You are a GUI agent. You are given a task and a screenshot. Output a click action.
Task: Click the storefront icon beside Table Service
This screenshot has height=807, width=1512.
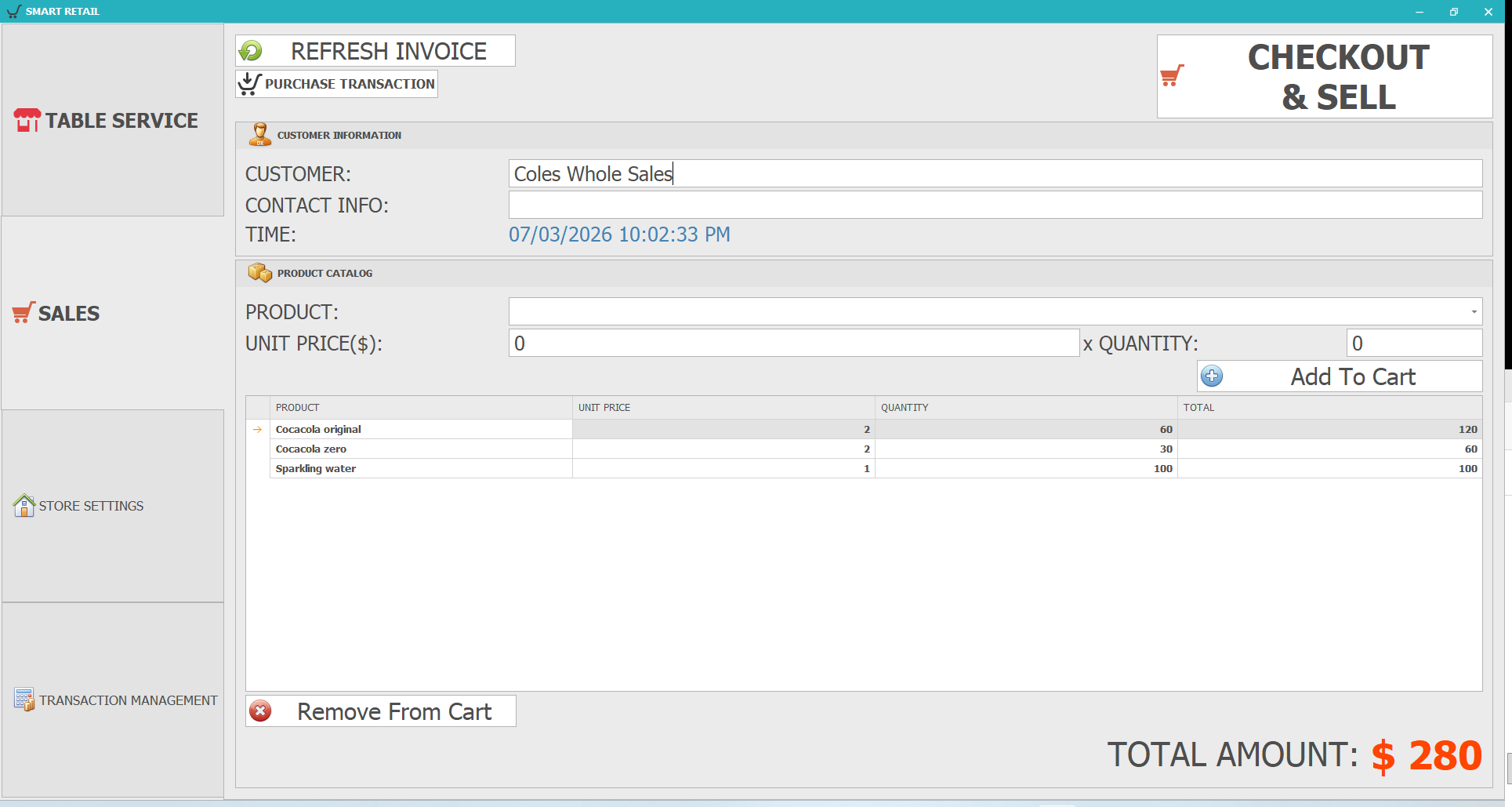click(x=26, y=119)
